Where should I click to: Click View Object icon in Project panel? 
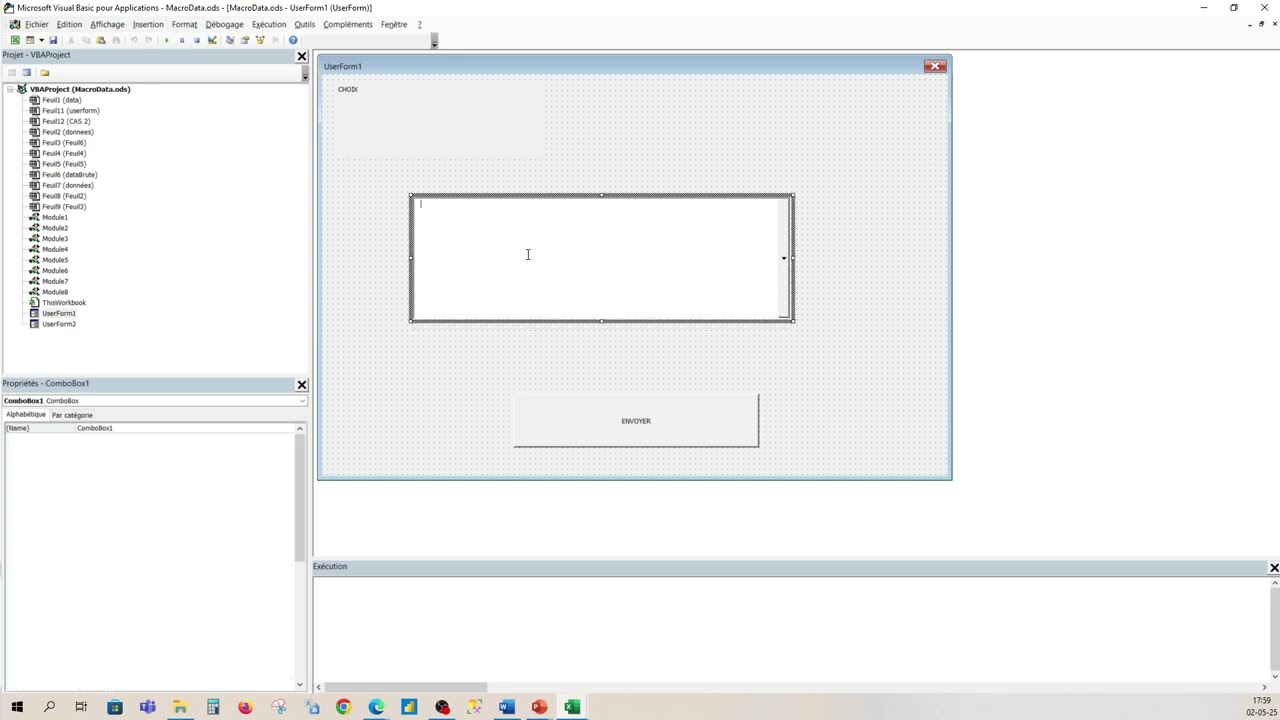[x=27, y=72]
